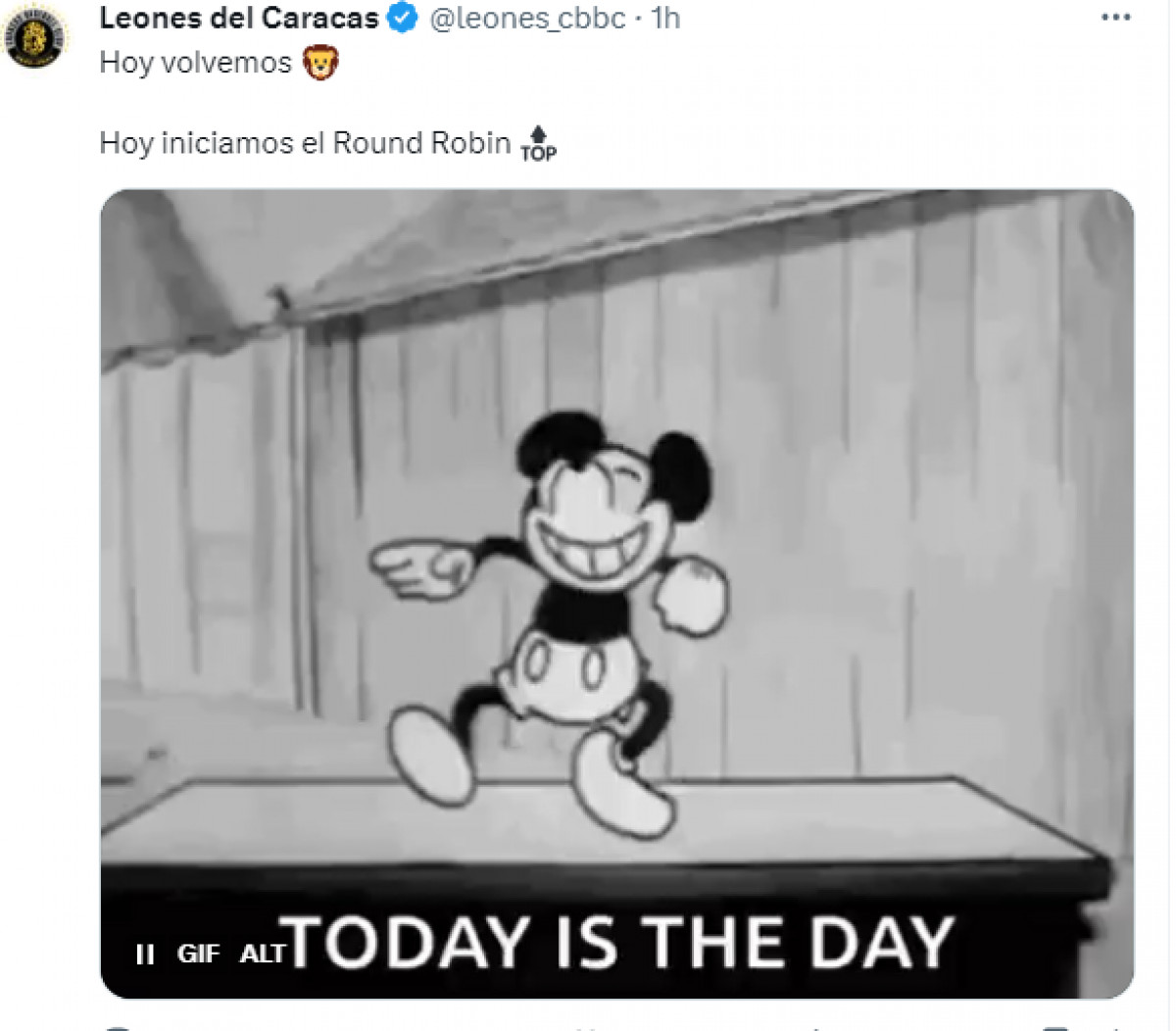Click Mickey's pointing gloved hand
The height and width of the screenshot is (1031, 1176).
(418, 567)
